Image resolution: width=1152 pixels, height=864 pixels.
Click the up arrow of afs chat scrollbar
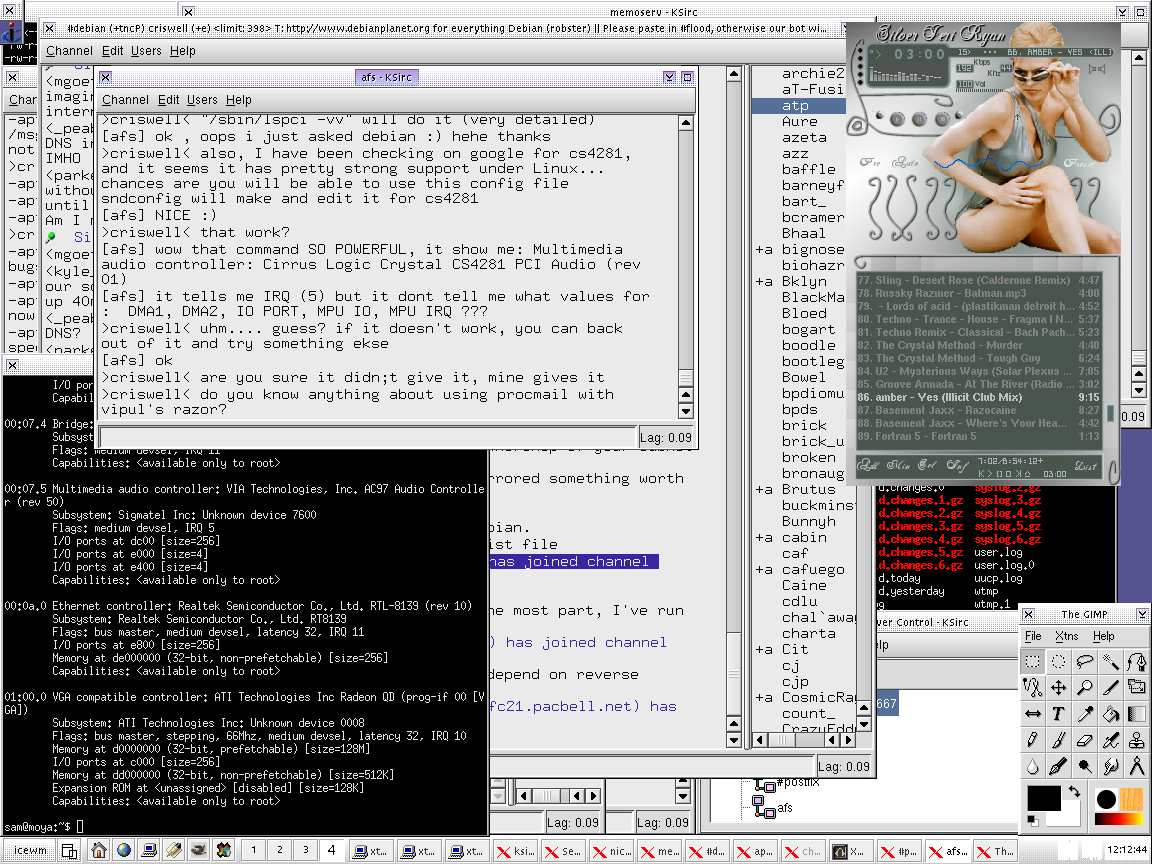coord(685,123)
